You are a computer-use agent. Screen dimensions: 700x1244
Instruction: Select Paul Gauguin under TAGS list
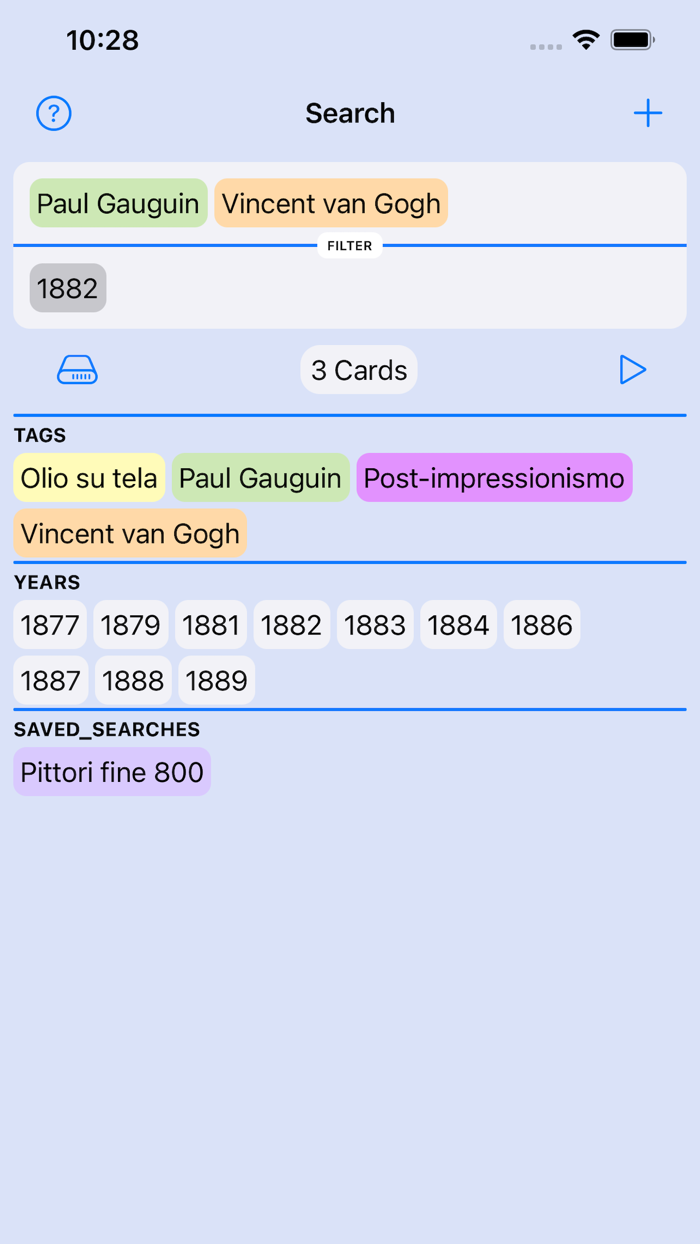coord(260,478)
